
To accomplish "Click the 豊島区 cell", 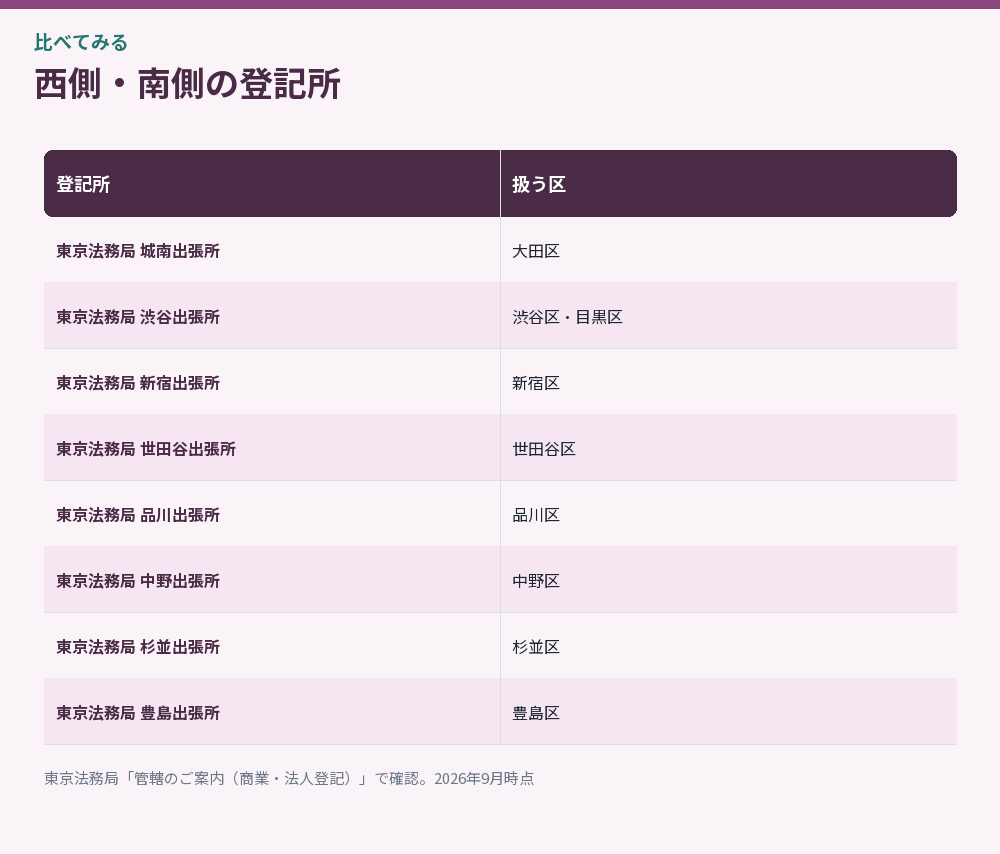I will (729, 712).
